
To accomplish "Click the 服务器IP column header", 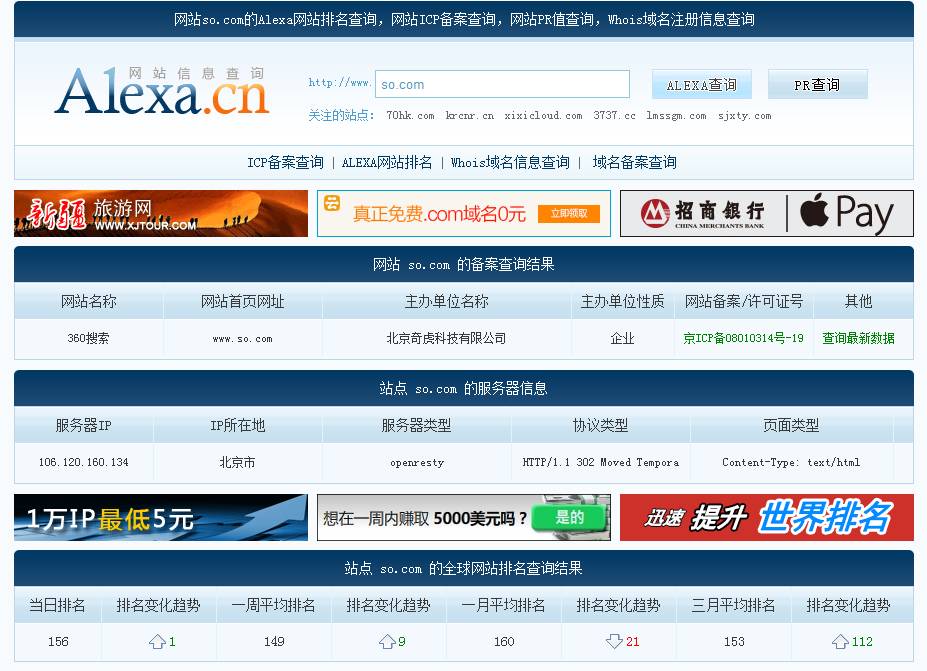I will [x=83, y=425].
